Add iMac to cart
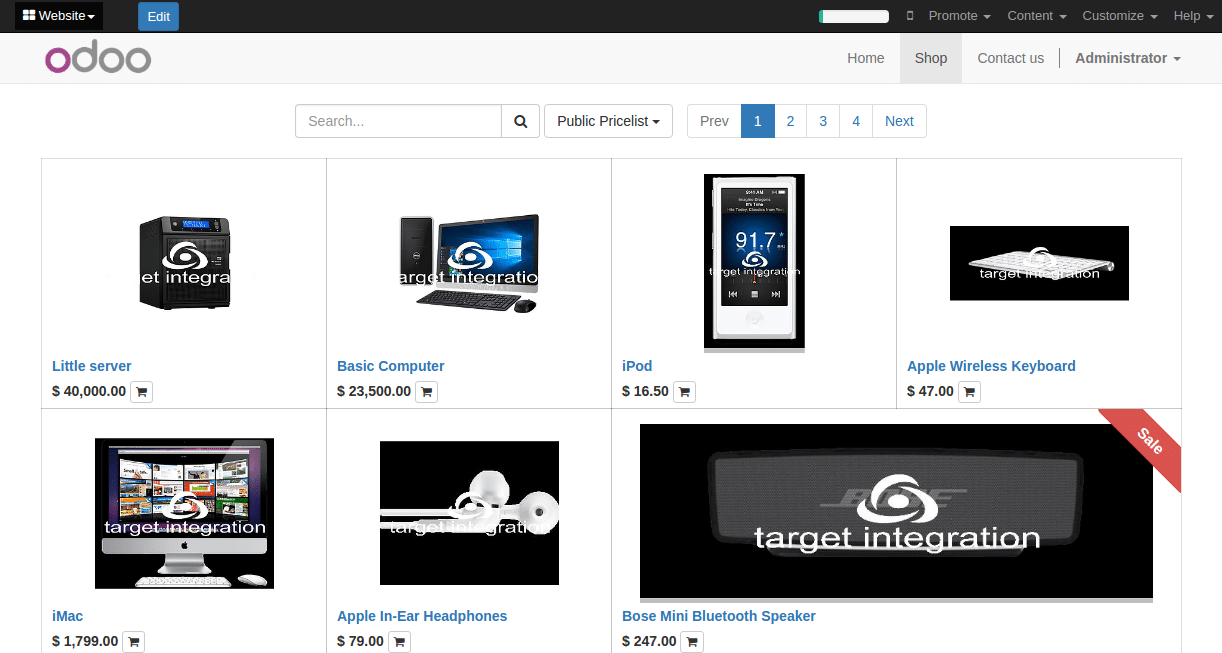Screen dimensions: 1222x653 click(133, 642)
